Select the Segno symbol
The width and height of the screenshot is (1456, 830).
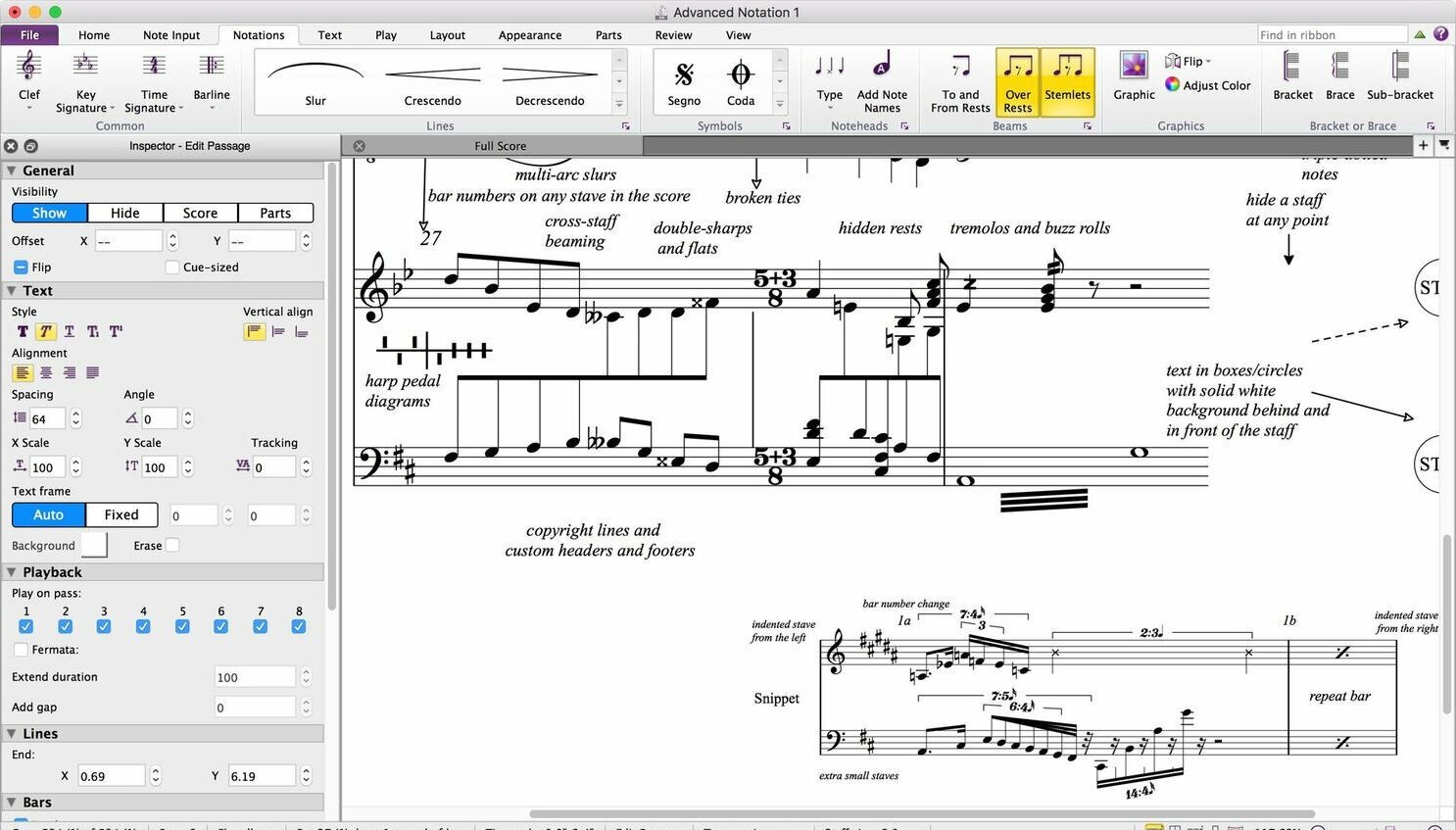(x=684, y=75)
